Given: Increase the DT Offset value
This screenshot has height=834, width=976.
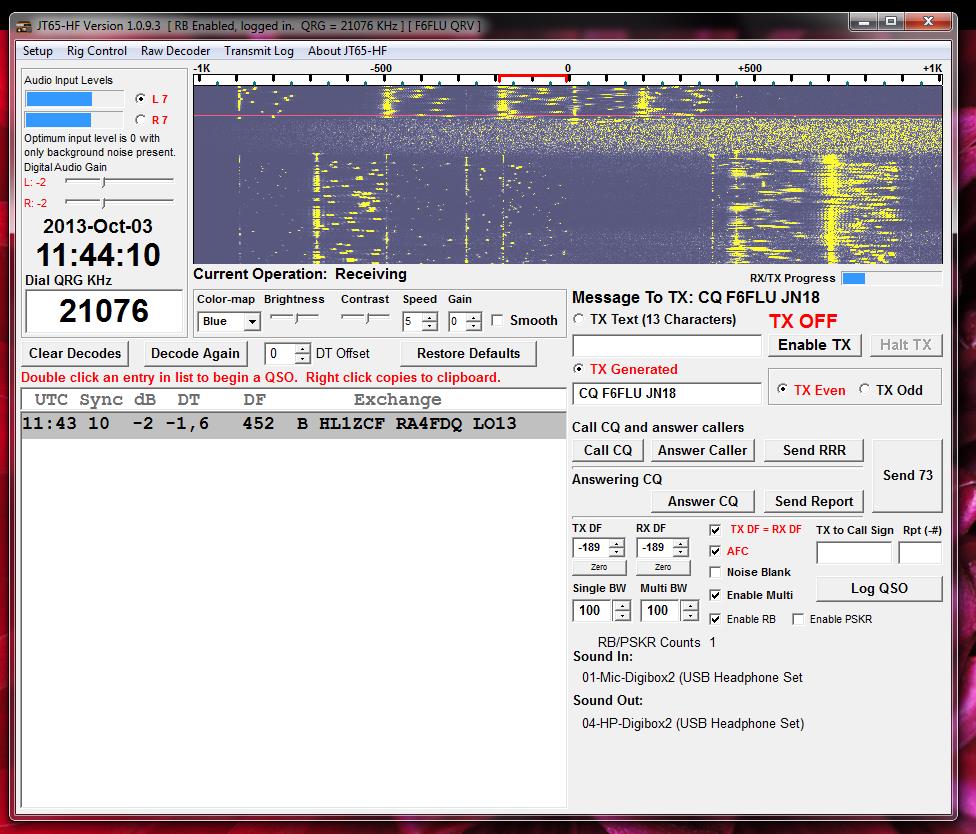Looking at the screenshot, I should coord(303,349).
